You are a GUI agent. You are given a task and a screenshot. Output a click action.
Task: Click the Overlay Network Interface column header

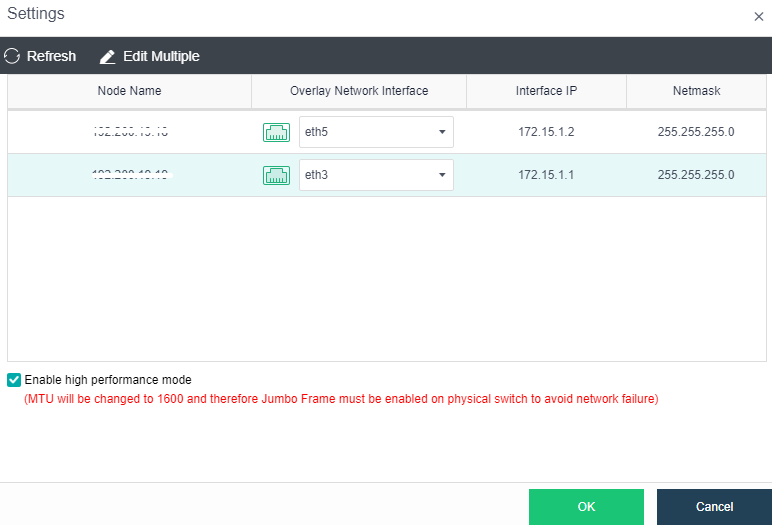(x=359, y=91)
